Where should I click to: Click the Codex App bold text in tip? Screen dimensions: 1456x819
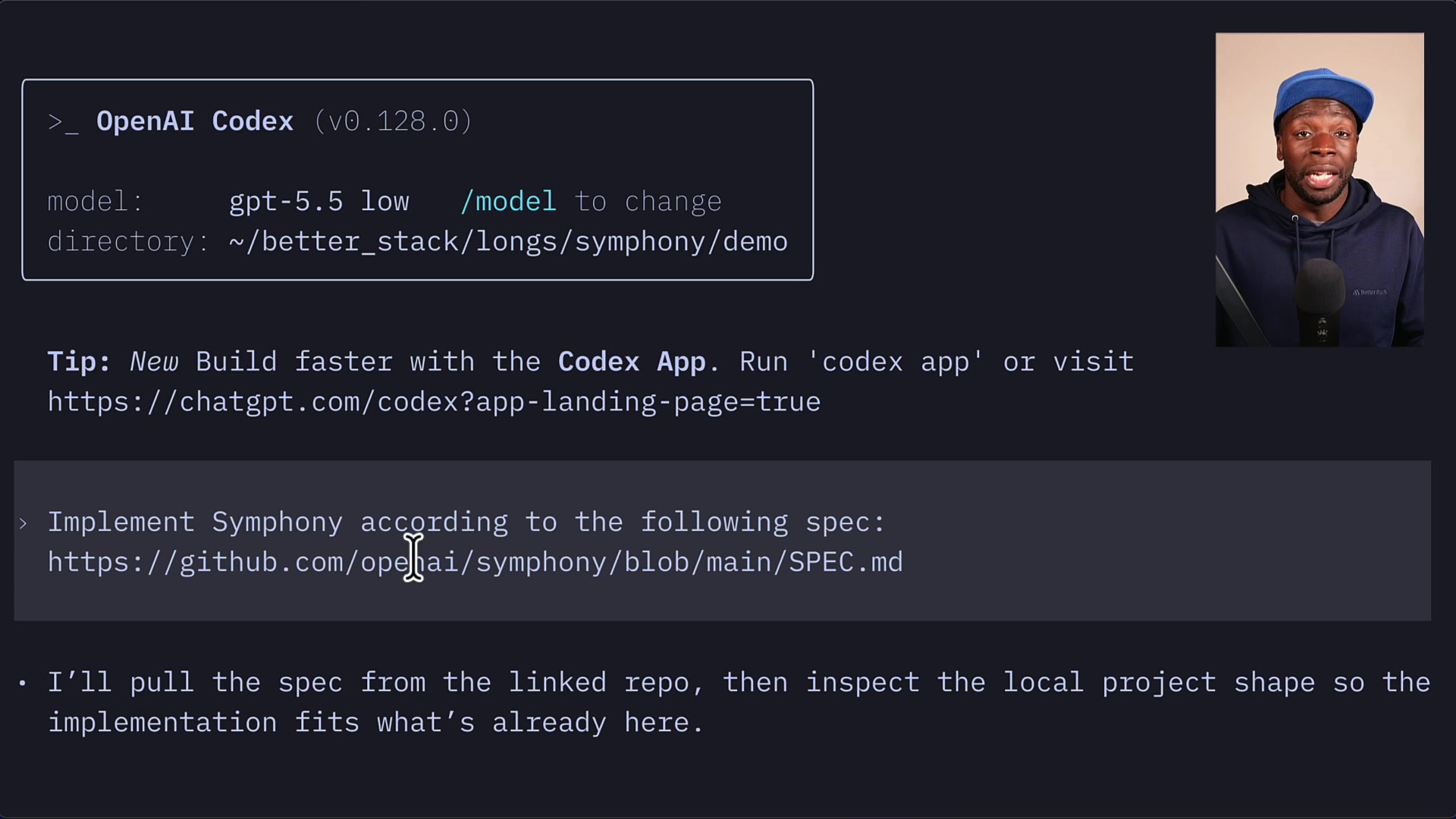(632, 362)
